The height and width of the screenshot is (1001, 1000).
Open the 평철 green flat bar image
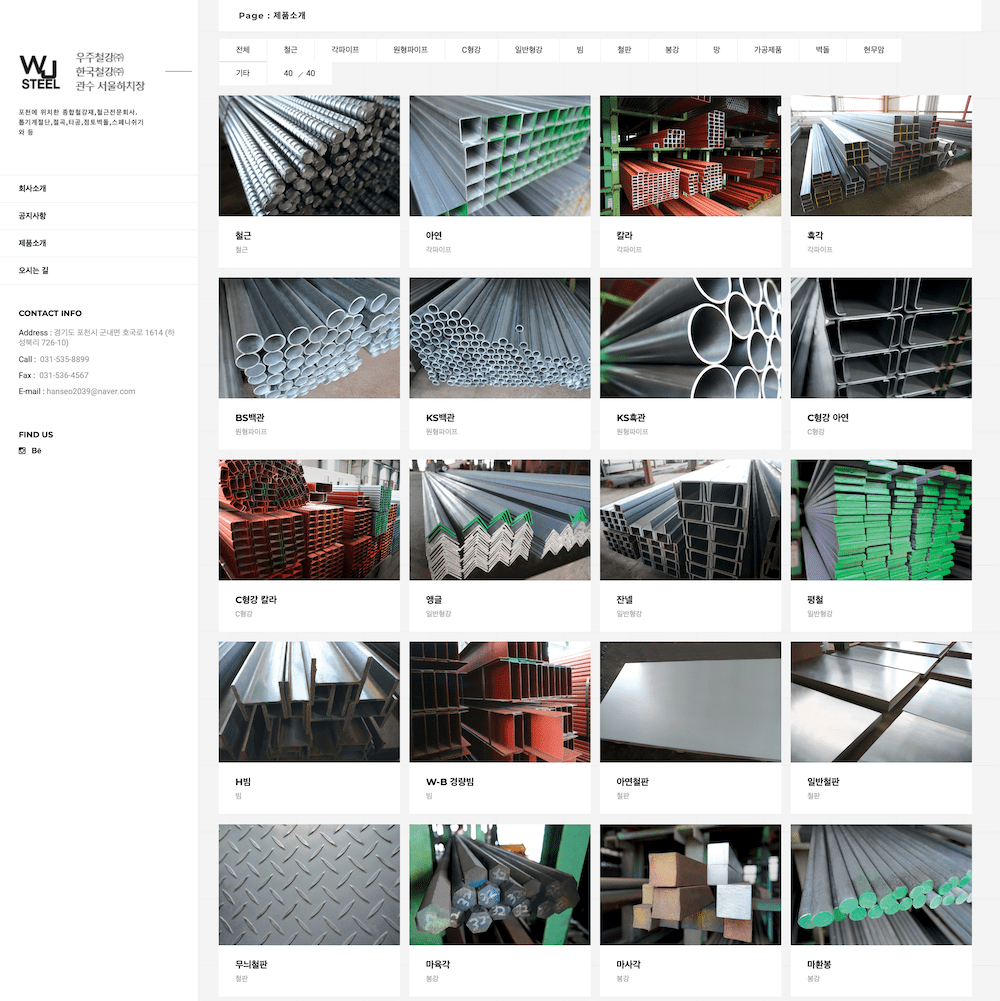[881, 520]
